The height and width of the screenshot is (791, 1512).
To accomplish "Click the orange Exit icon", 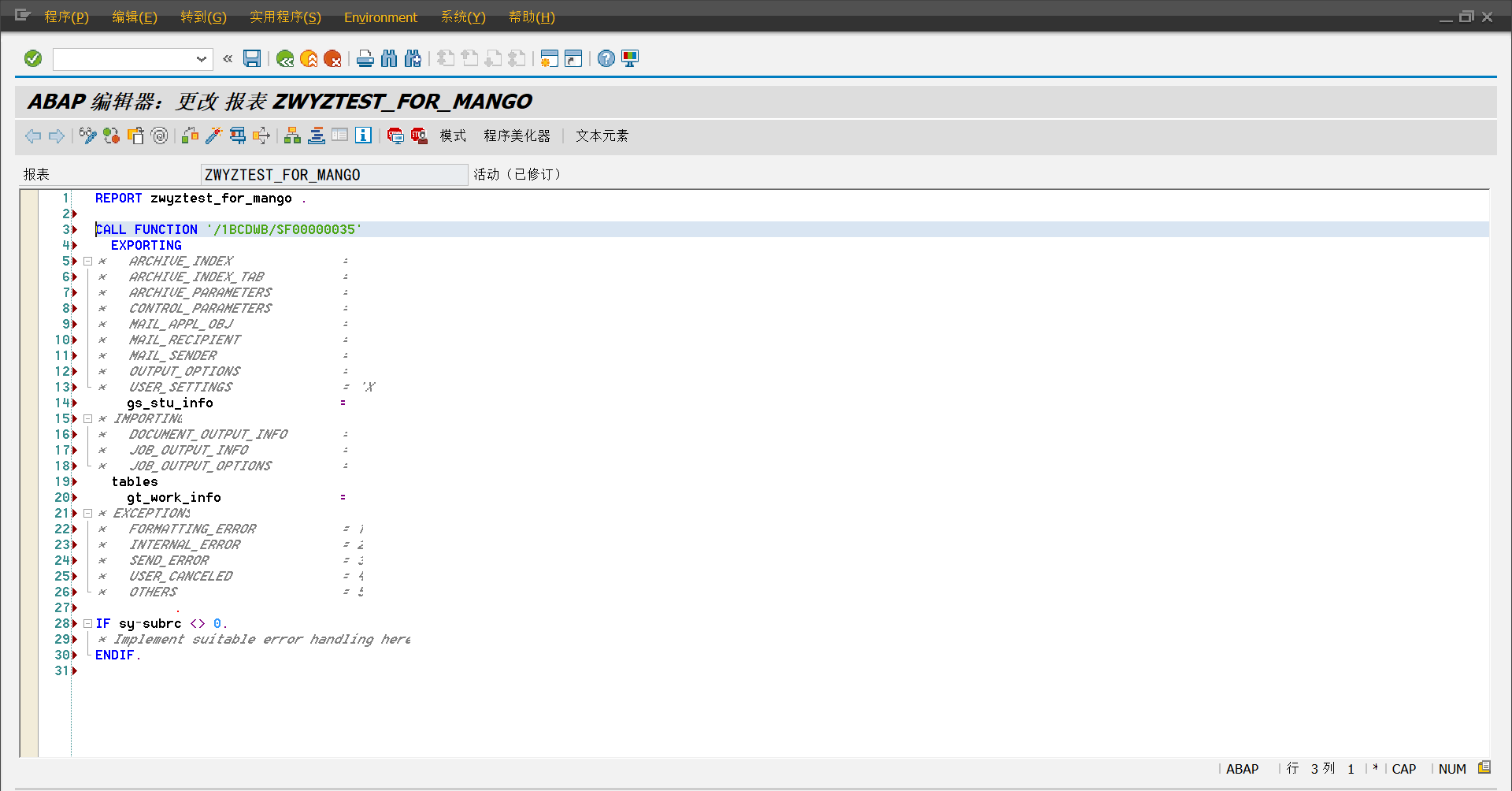I will (x=309, y=58).
